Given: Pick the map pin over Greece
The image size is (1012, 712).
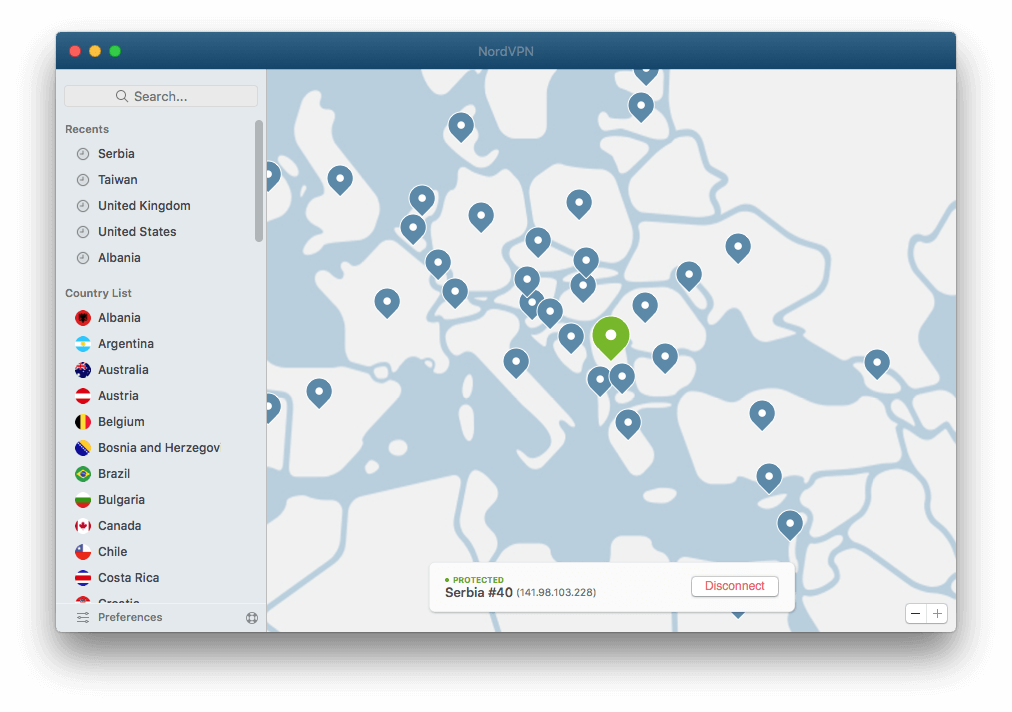Looking at the screenshot, I should point(628,423).
